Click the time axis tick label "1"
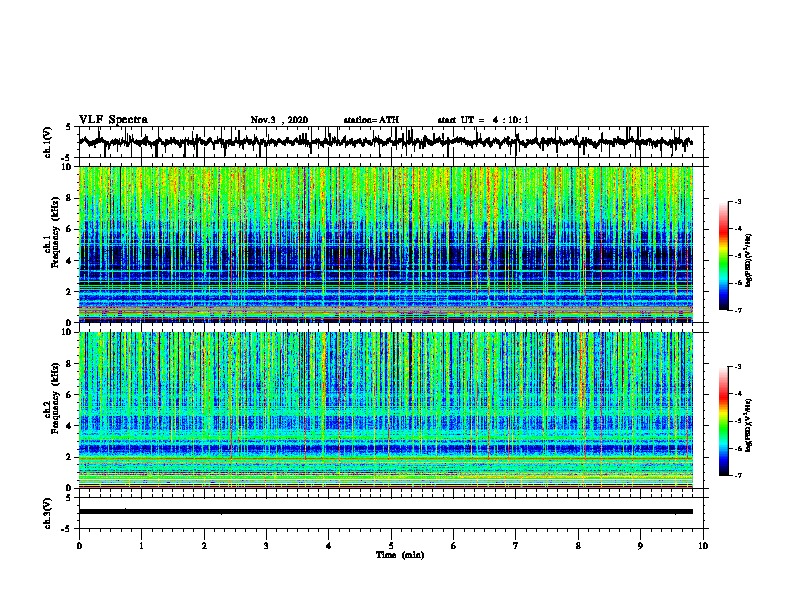The height and width of the screenshot is (612, 792). point(141,546)
